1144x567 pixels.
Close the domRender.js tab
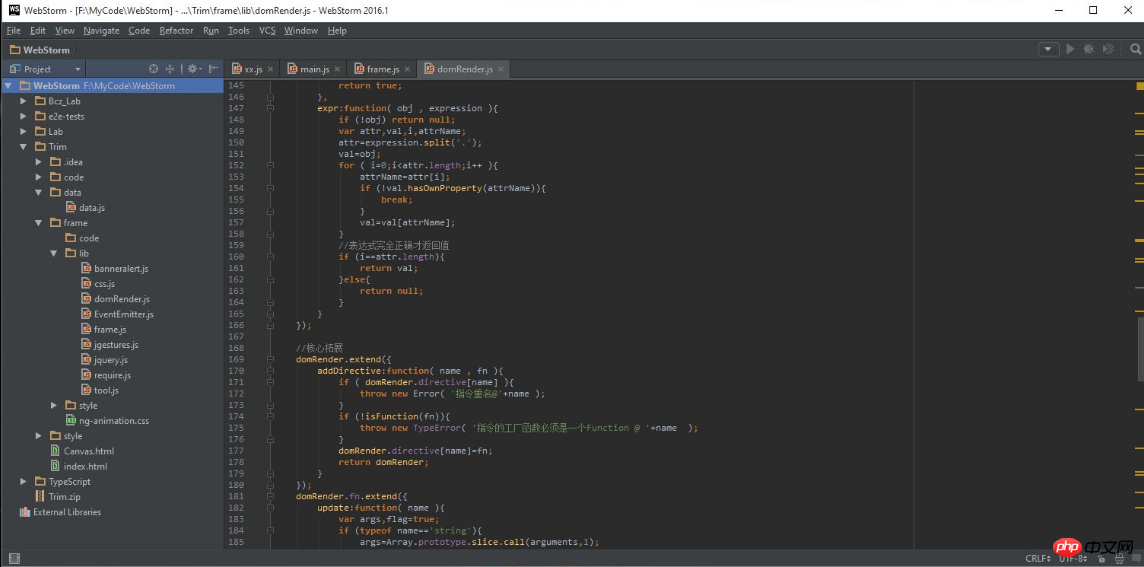coord(500,69)
